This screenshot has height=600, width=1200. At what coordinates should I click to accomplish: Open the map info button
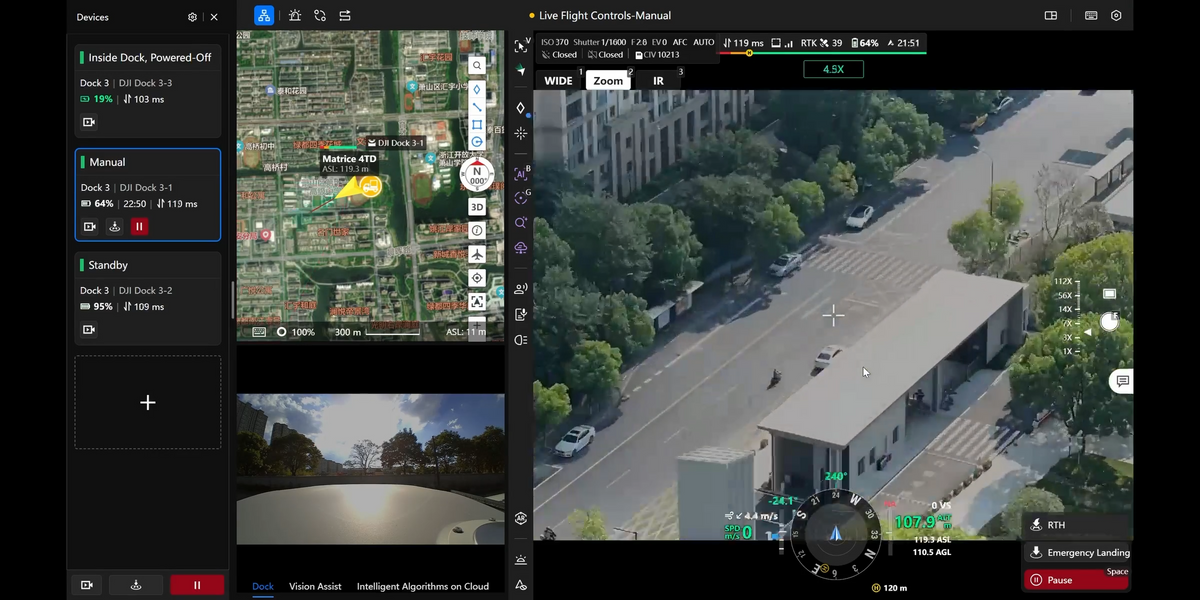click(477, 230)
